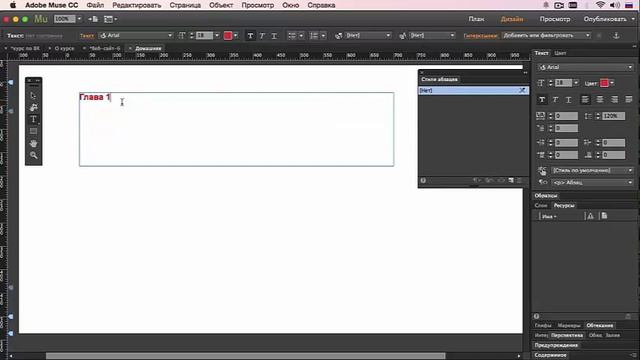Select the Hand tool in toolbox
Screen dimensions: 640x360
(33, 143)
